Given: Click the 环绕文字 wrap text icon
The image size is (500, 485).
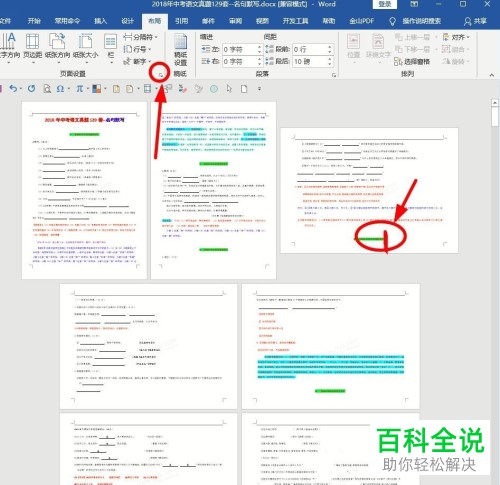Looking at the screenshot, I should pyautogui.click(x=378, y=47).
